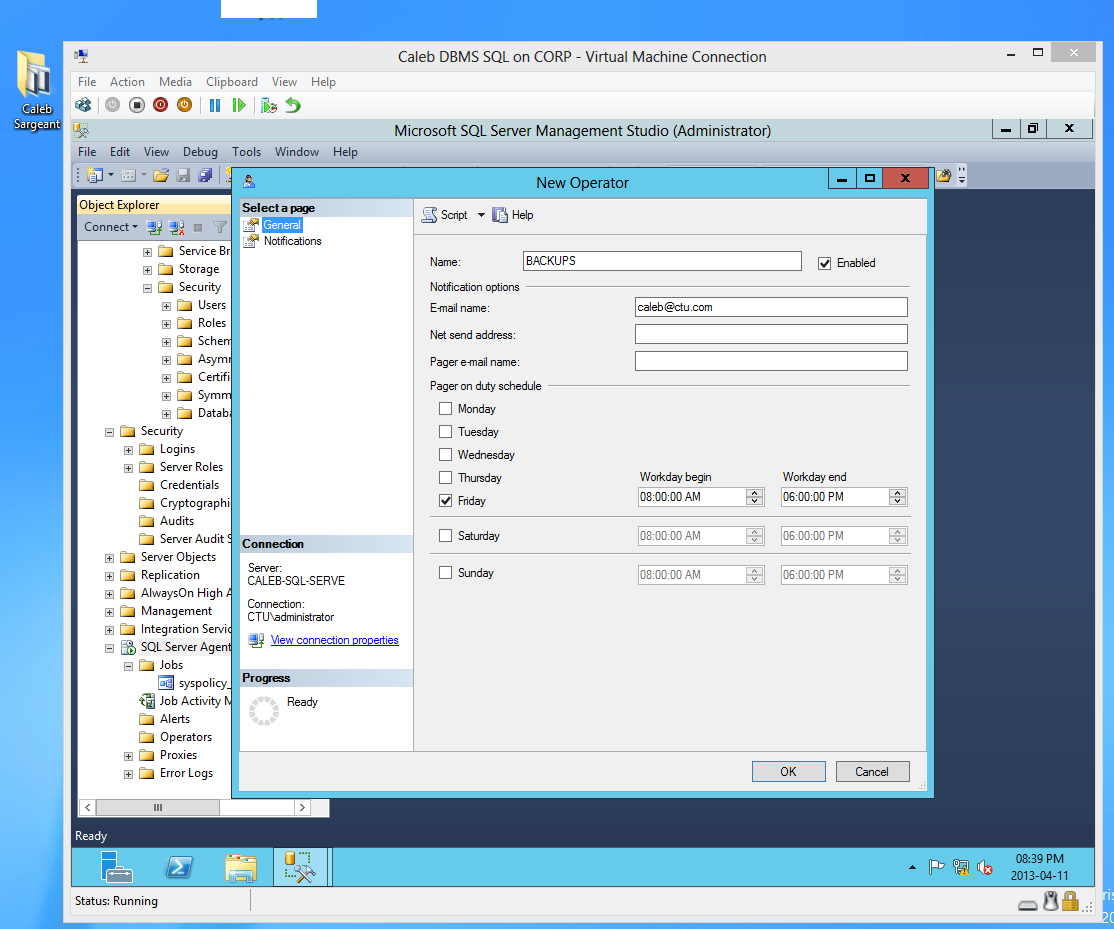Click the VM Turn Off stop icon
Screen dimensions: 1114x929
click(137, 105)
